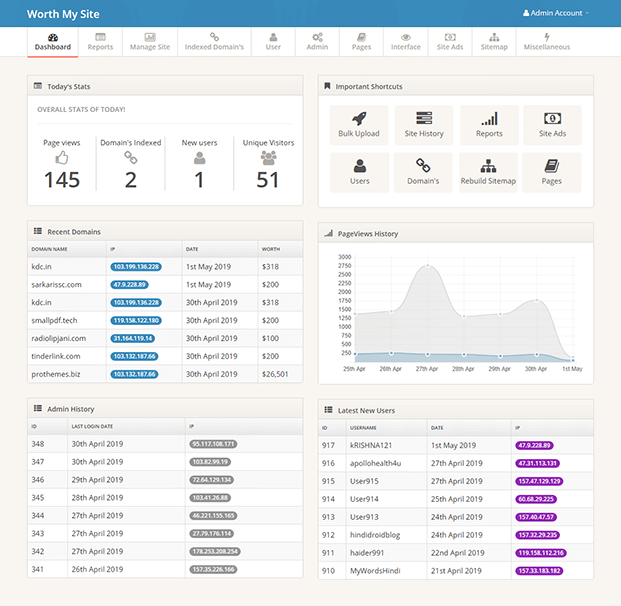Select the Rebuild Sitemap shortcut
The width and height of the screenshot is (621, 606).
click(x=488, y=166)
